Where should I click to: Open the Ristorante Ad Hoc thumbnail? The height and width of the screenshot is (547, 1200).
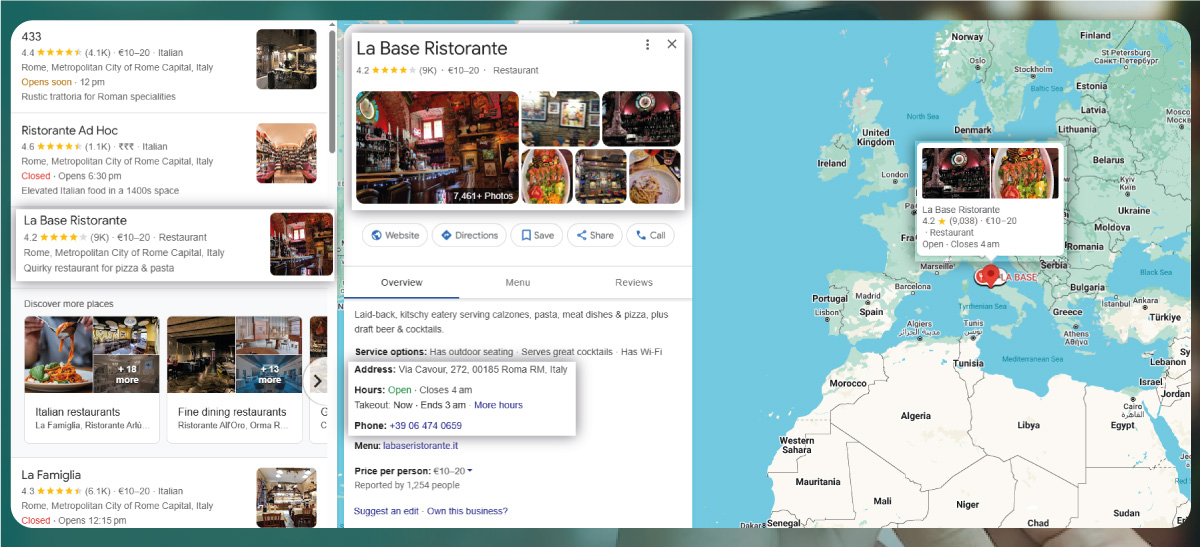coord(286,153)
